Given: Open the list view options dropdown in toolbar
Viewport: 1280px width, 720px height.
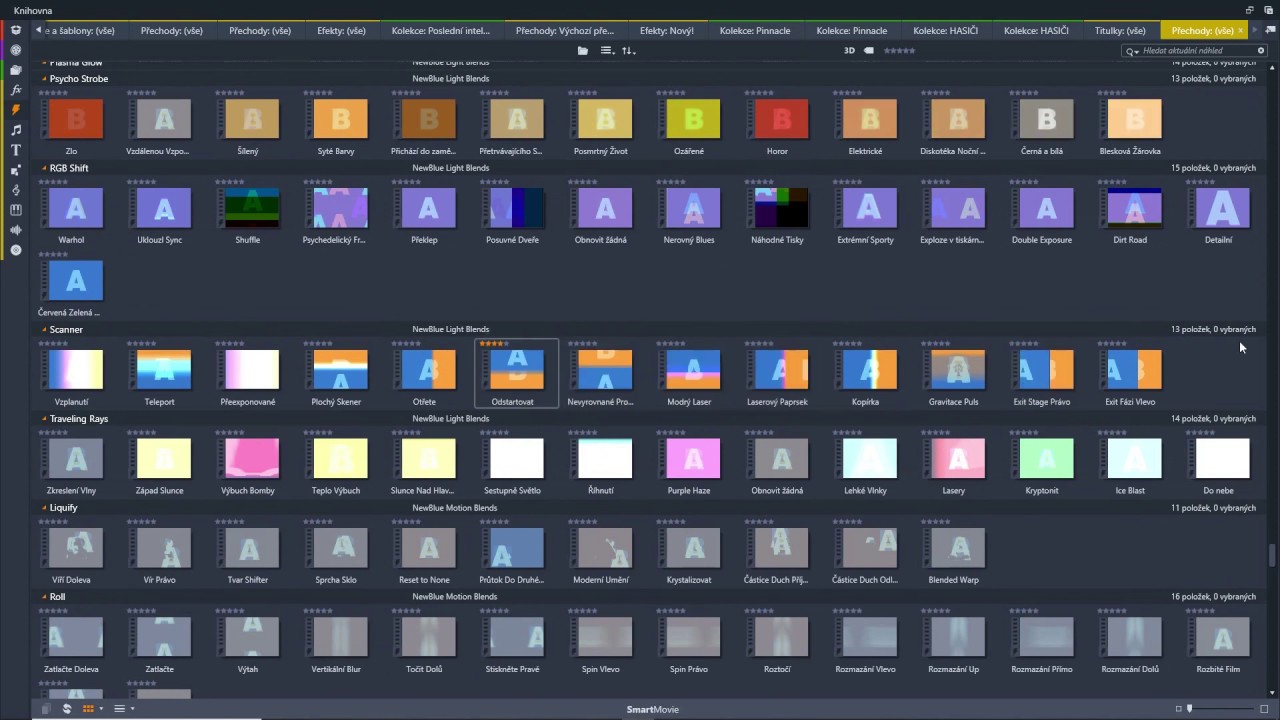Looking at the screenshot, I should coord(607,50).
